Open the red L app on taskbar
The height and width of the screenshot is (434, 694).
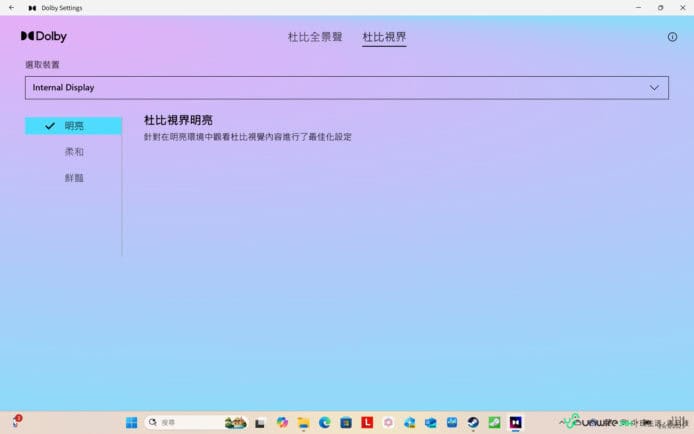point(367,422)
